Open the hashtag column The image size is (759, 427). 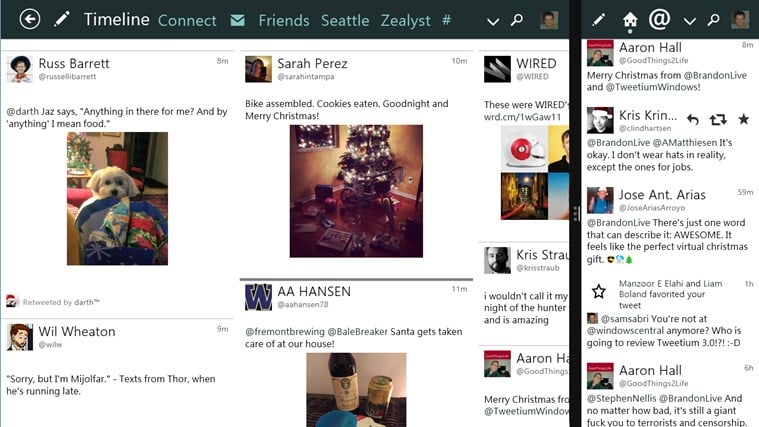(446, 20)
